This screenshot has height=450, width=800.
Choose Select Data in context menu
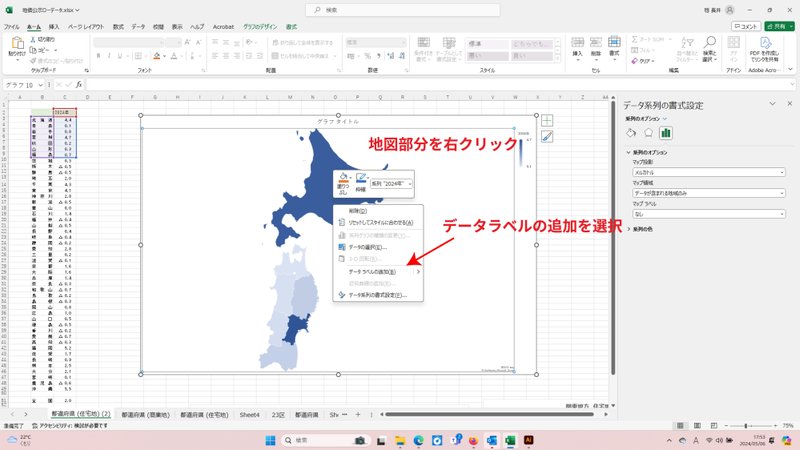coord(378,247)
